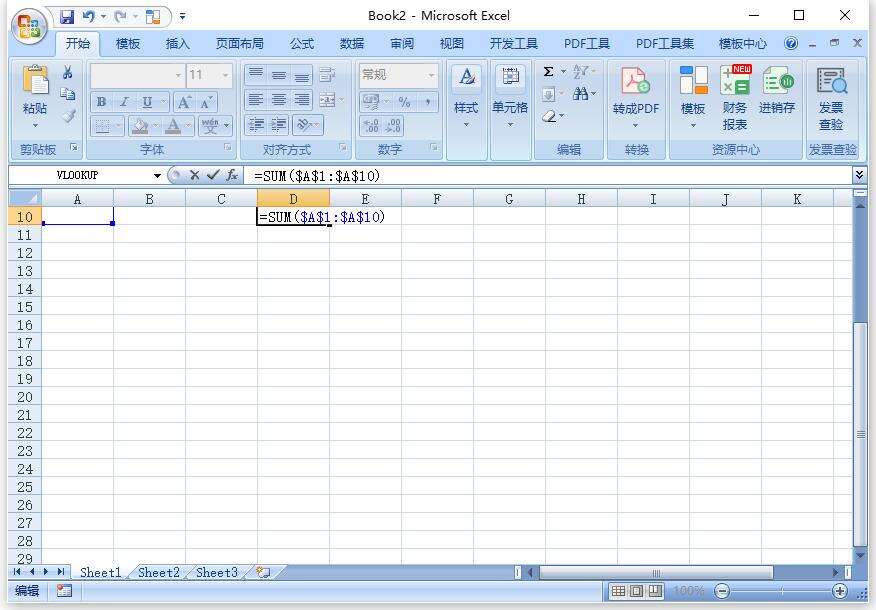Screen dimensions: 876x610
Task: Switch to the 数据 tab
Action: (352, 44)
